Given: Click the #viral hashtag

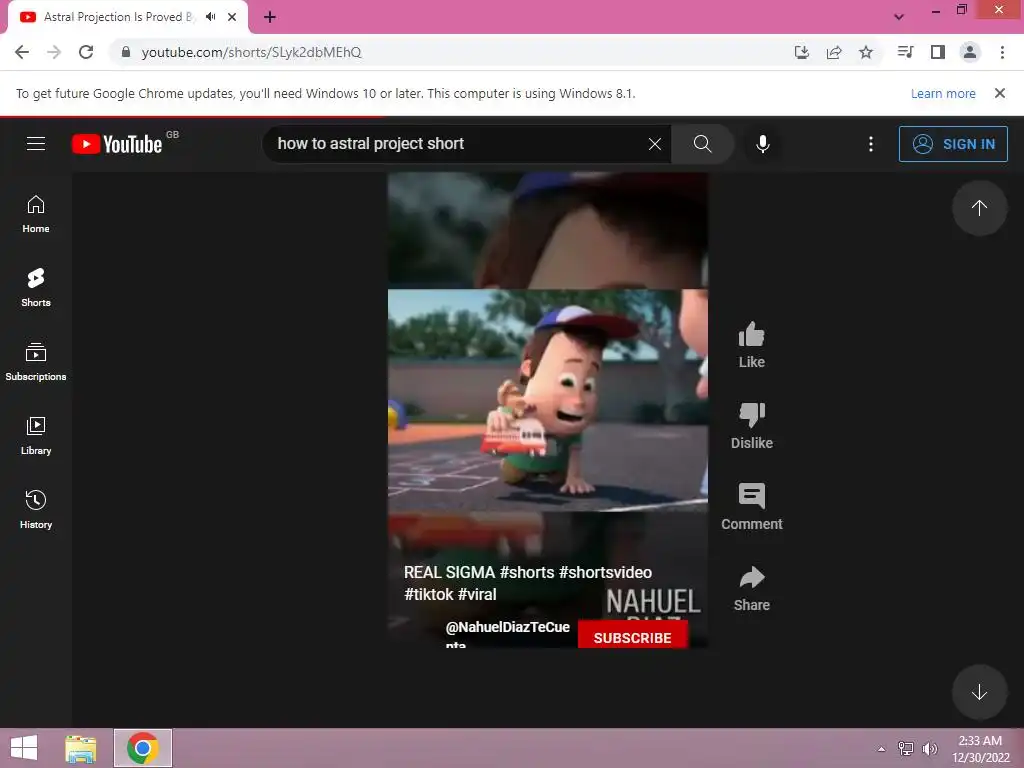Looking at the screenshot, I should click(477, 594).
